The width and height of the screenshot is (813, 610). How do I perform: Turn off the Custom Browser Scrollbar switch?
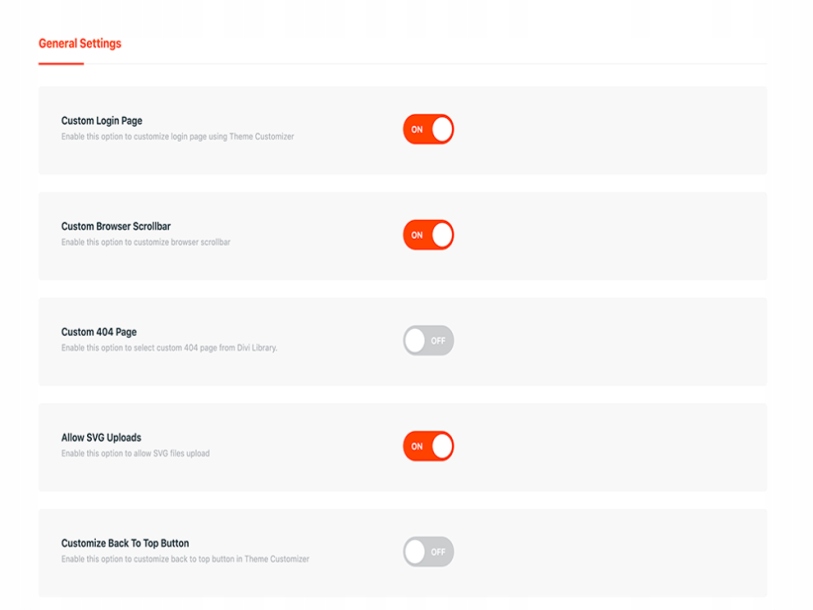(x=428, y=235)
